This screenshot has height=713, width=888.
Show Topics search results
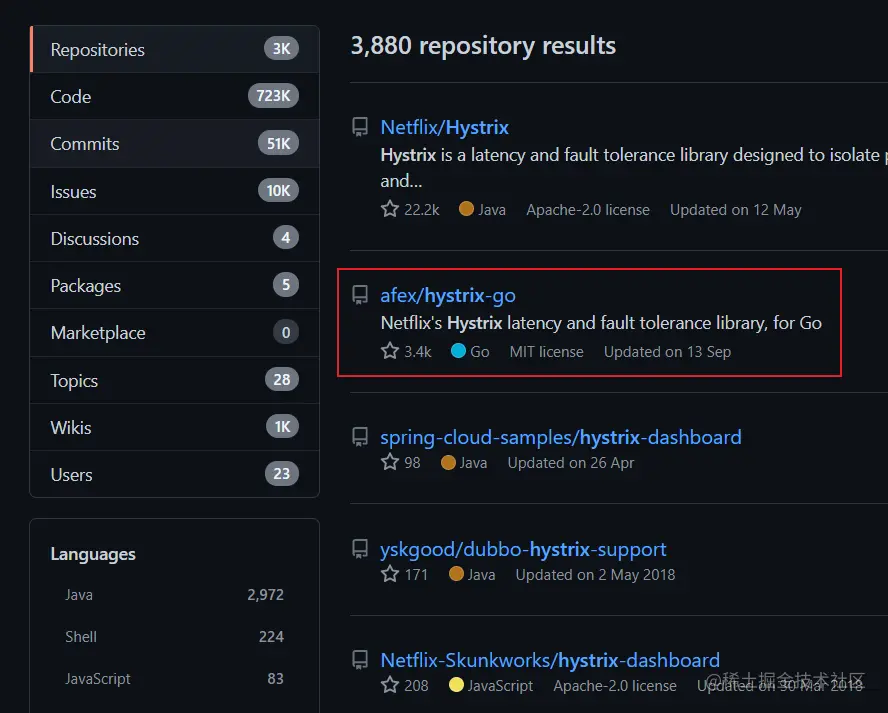(174, 380)
